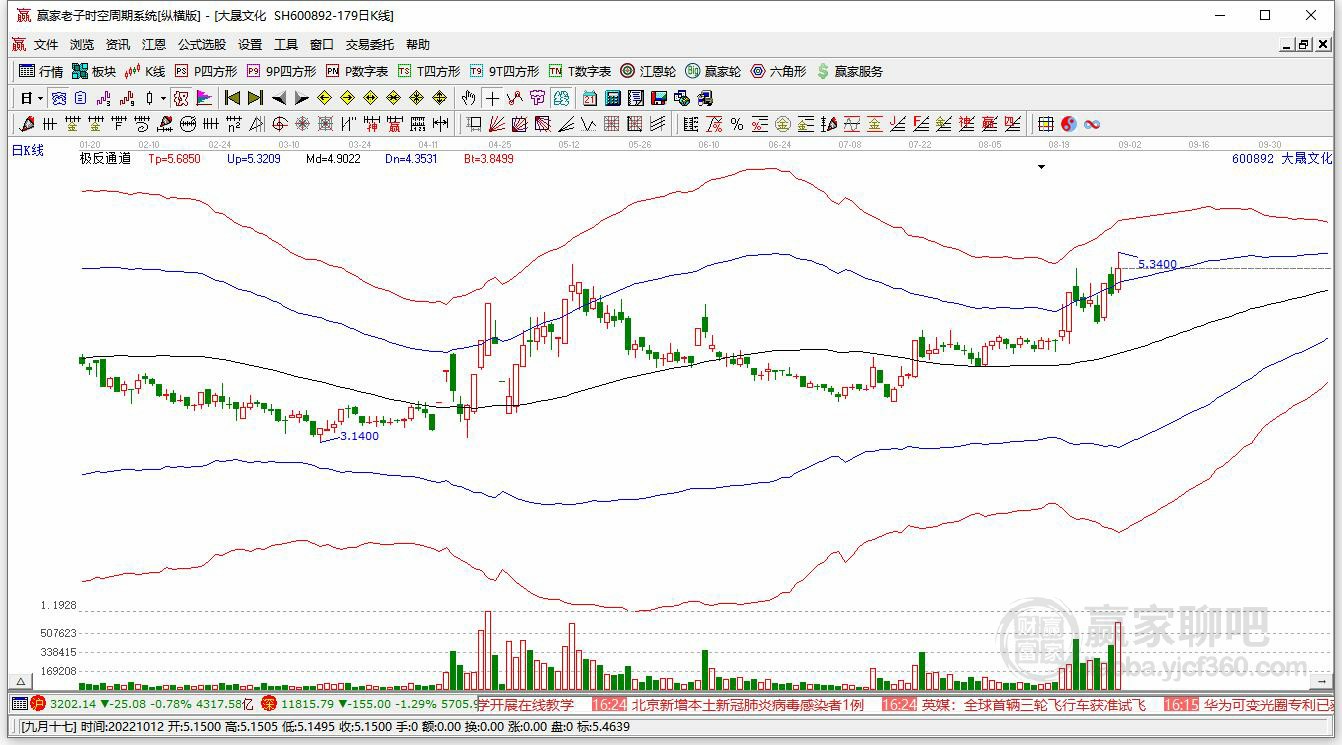The width and height of the screenshot is (1342, 745).
Task: Jump to last bar with skip-forward icon
Action: point(256,98)
